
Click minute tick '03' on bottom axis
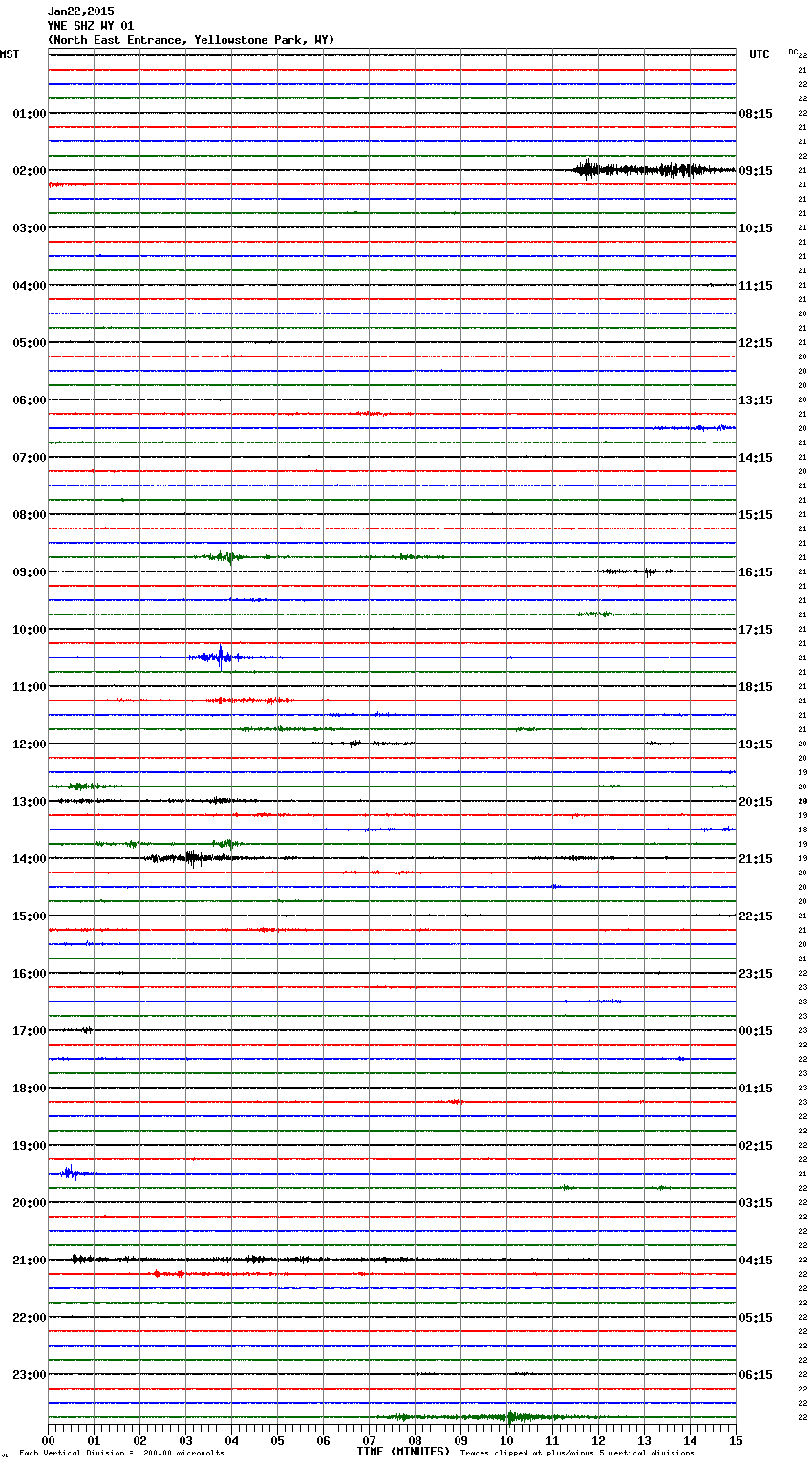(185, 1440)
